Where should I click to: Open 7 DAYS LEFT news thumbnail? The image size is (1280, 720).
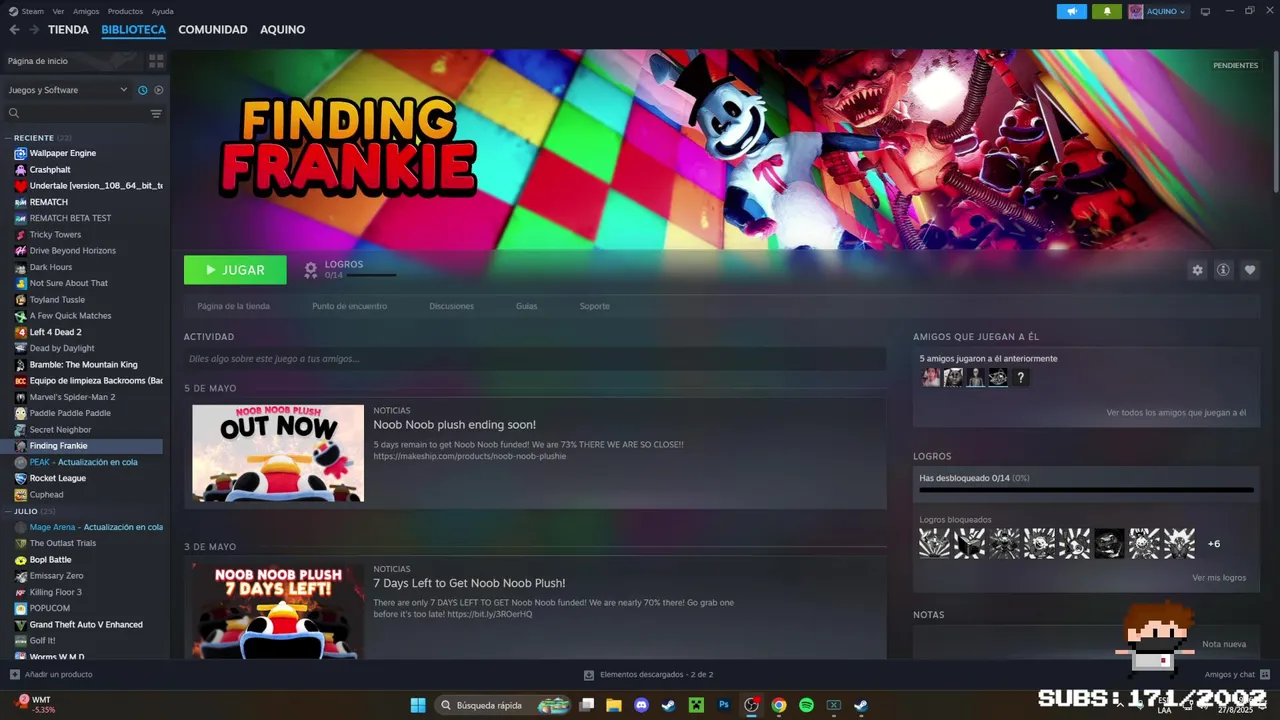278,610
